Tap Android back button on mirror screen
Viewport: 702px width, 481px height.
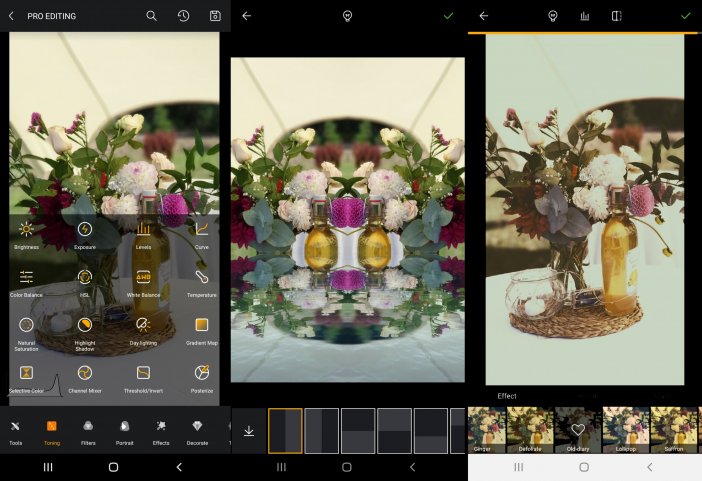pos(412,467)
